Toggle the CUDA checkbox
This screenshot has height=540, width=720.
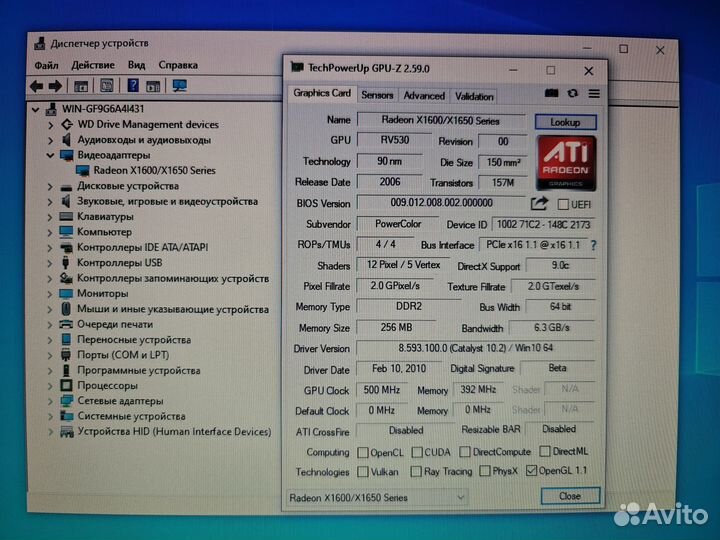coord(417,452)
